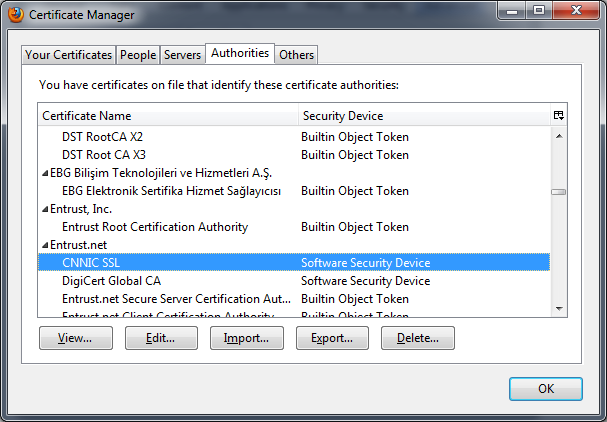Select EBG Elektronik Sertifika Hizmet Sağlayıcısı
This screenshot has width=607, height=422.
(294, 191)
